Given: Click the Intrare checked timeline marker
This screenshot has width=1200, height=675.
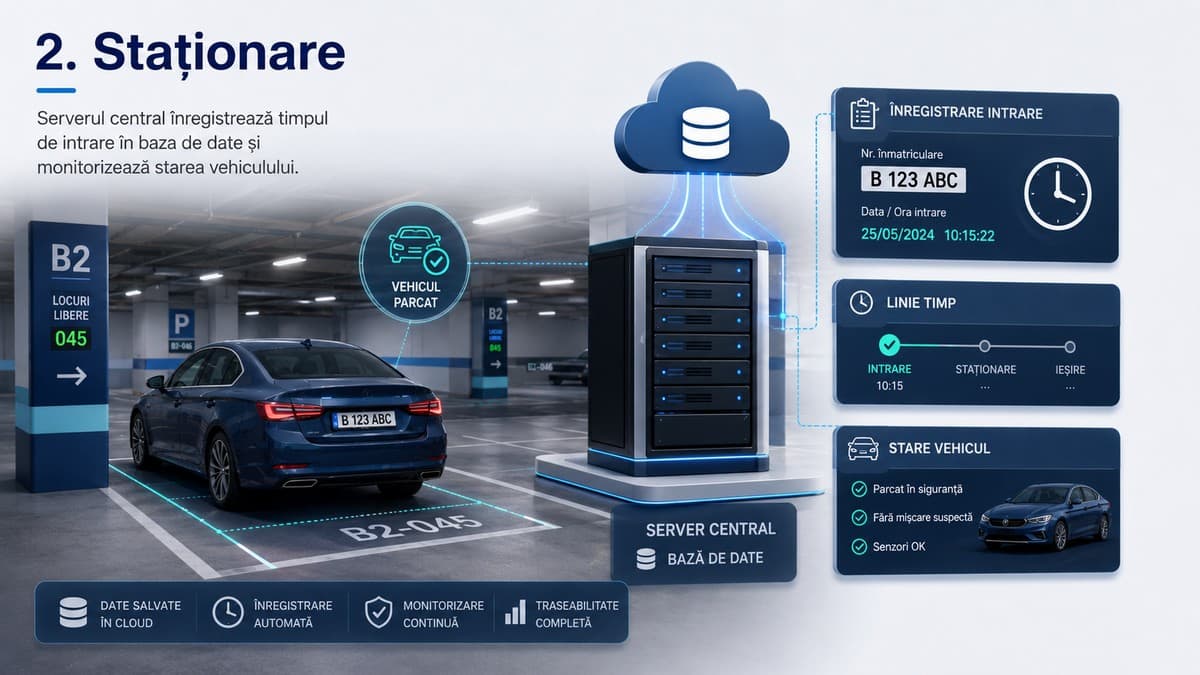Looking at the screenshot, I should (889, 346).
